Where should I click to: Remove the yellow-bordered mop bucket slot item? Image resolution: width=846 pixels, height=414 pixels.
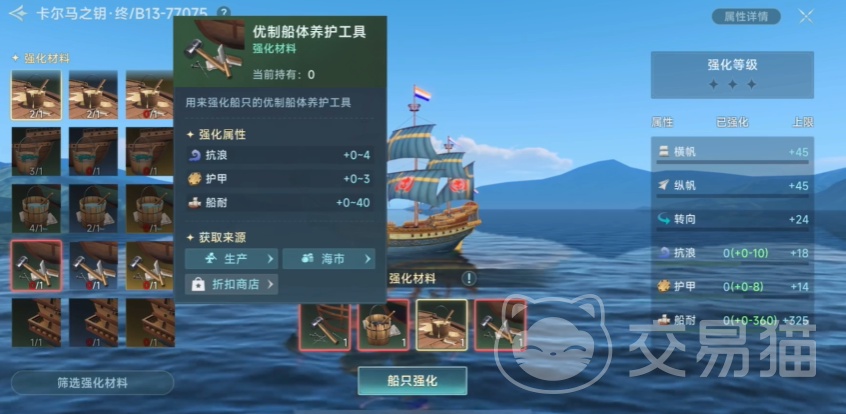(x=441, y=325)
